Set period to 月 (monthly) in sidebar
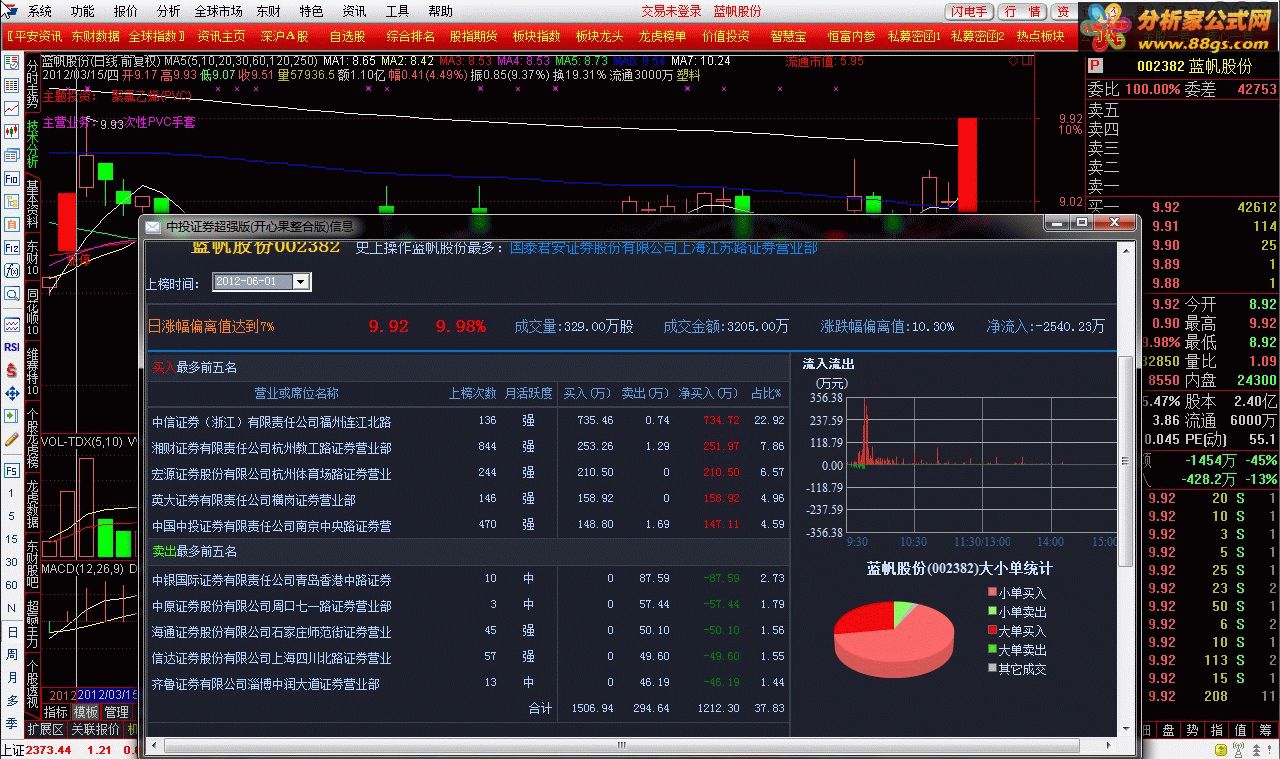The width and height of the screenshot is (1280, 759). pyautogui.click(x=11, y=677)
